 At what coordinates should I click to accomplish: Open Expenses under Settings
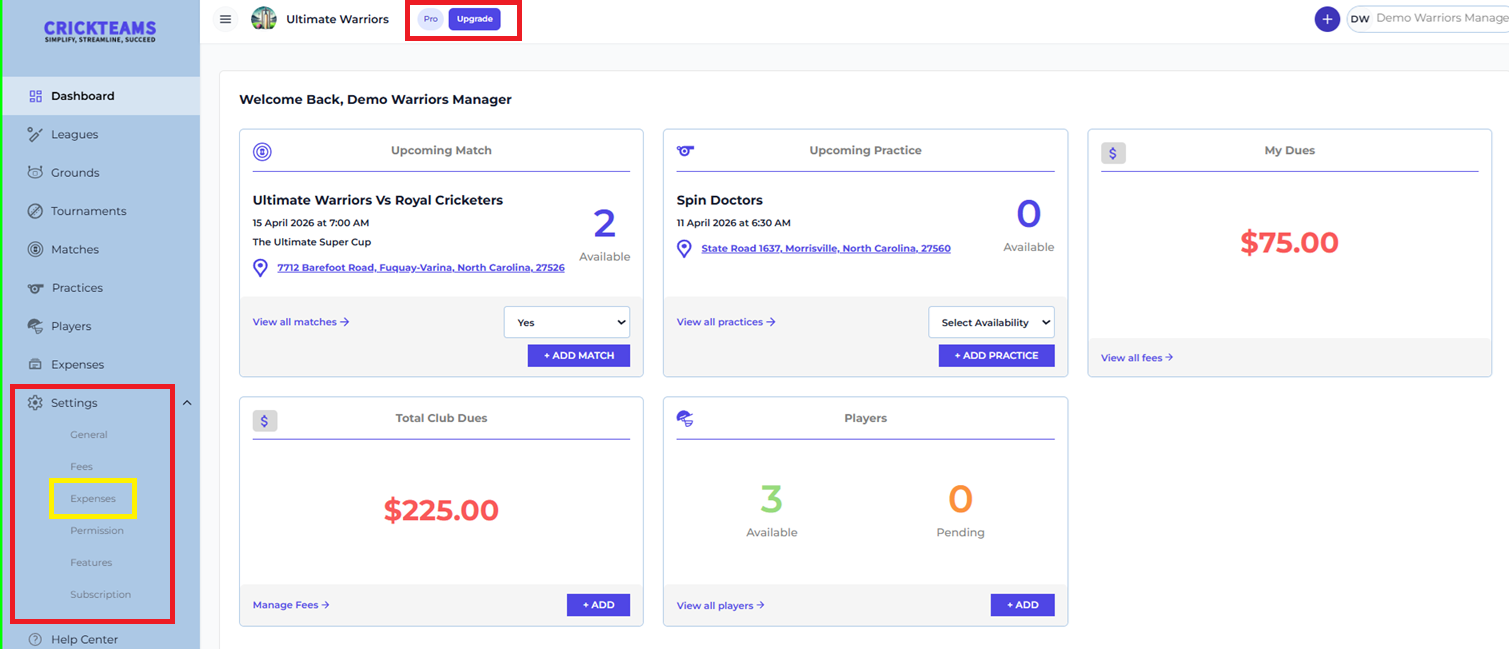click(93, 499)
